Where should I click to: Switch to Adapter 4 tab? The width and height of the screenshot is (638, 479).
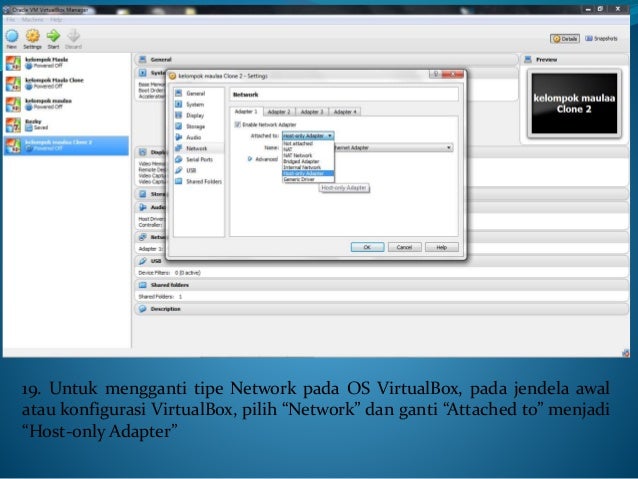pos(345,112)
